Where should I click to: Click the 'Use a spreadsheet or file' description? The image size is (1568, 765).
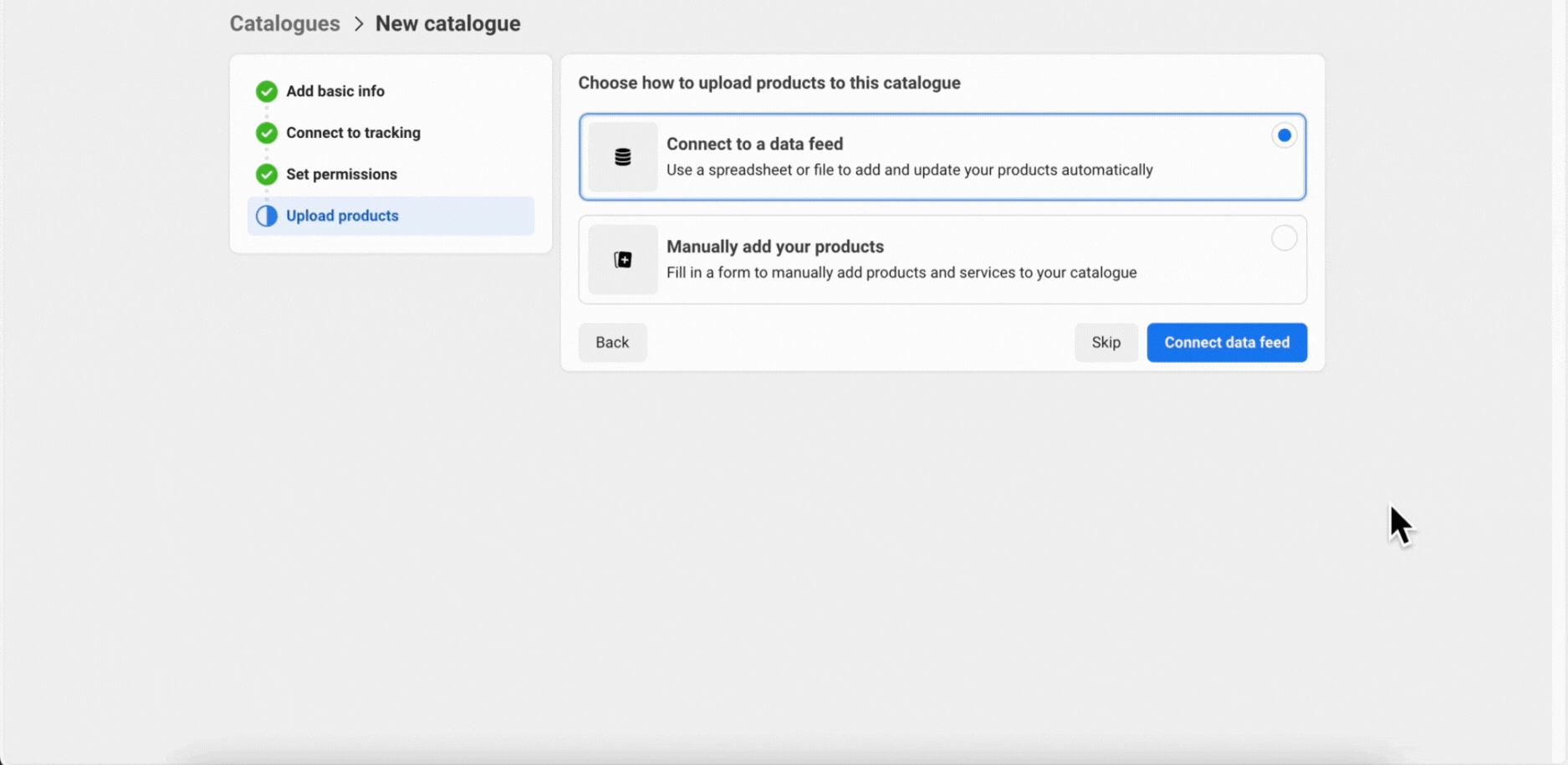910,170
